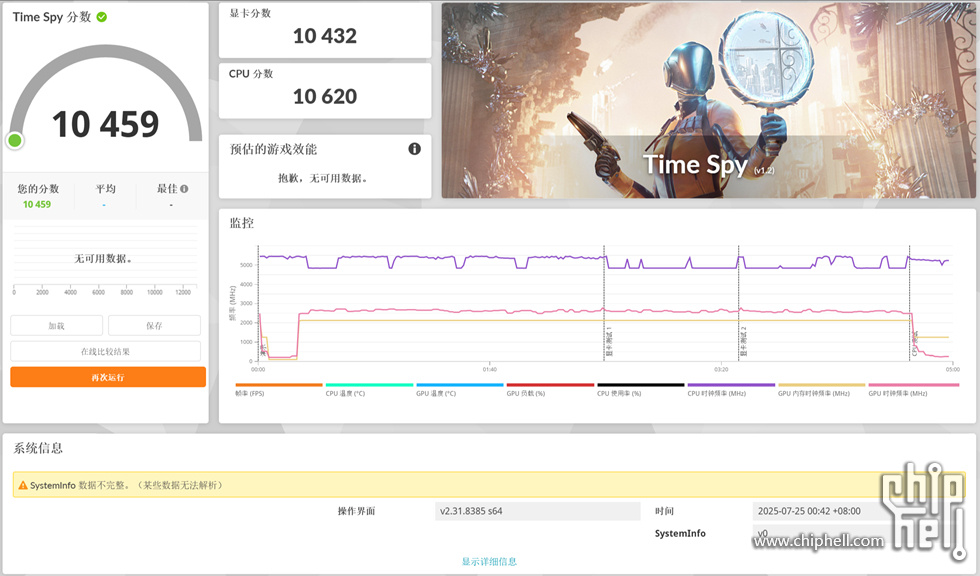Screen dimensions: 980x576
Task: Click the 无可用数据 text in score distribution chart
Action: click(x=103, y=258)
